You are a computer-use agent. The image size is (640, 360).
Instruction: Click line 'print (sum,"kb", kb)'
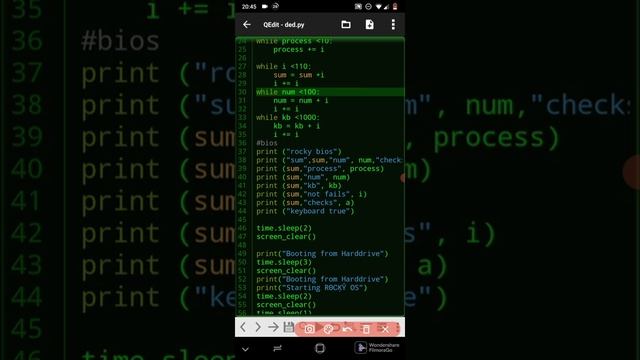(299, 186)
